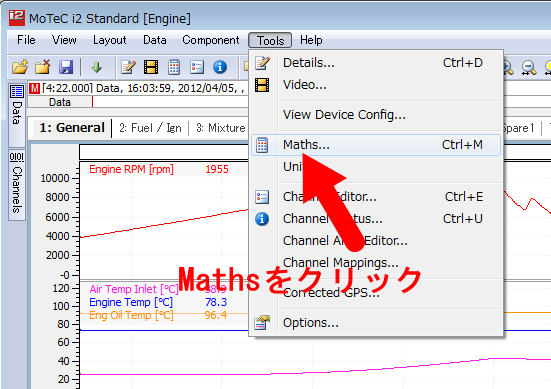Screen dimensions: 551x389
Task: Open the Layout menu
Action: click(110, 40)
